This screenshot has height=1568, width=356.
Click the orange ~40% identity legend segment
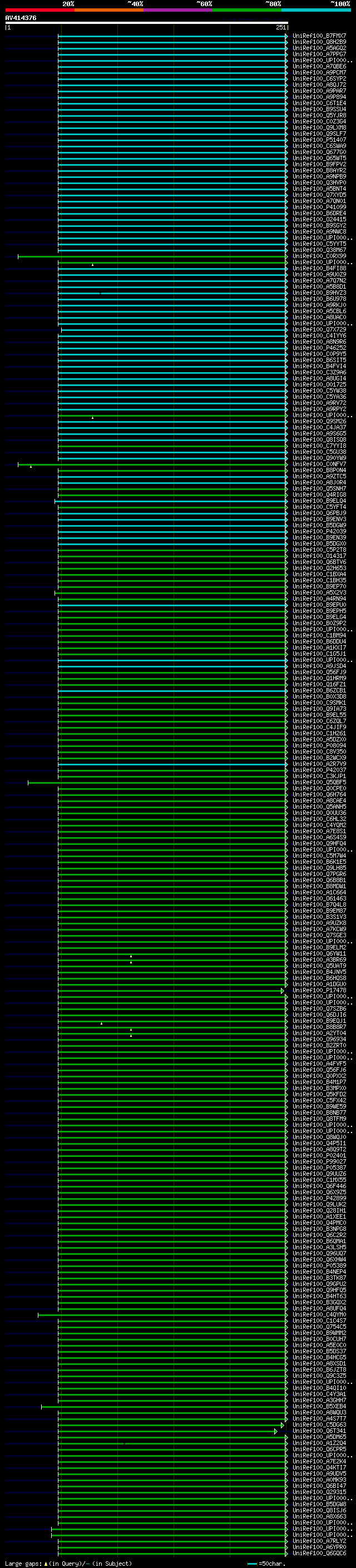point(109,10)
